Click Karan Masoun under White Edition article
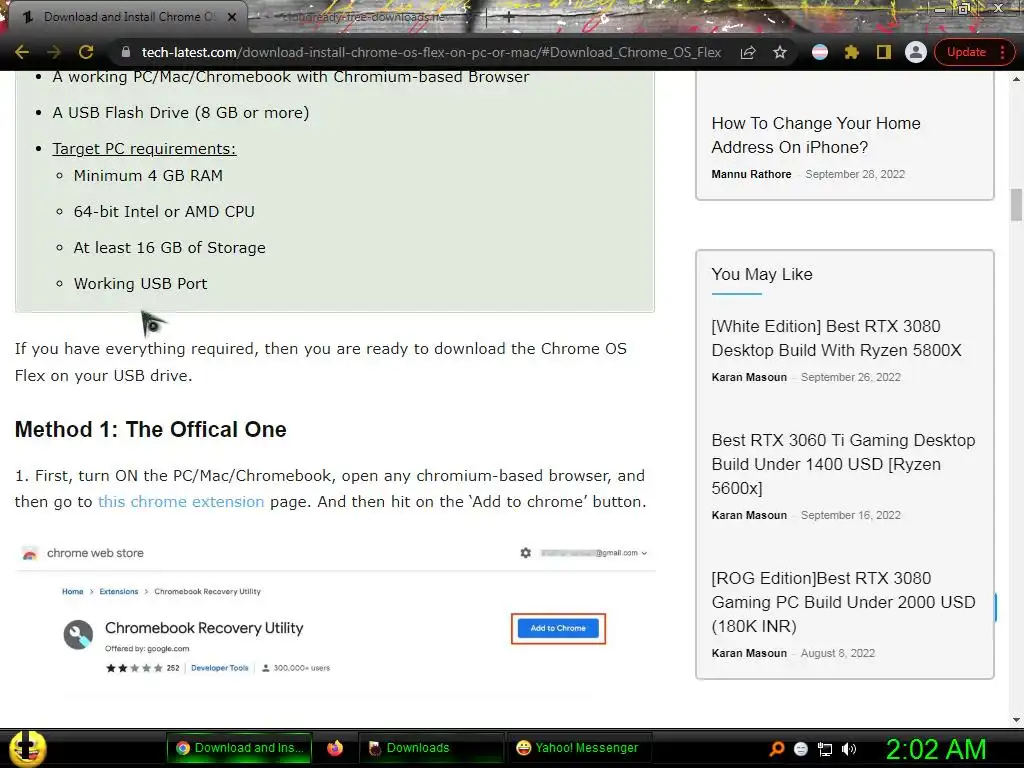Image resolution: width=1024 pixels, height=768 pixels. click(x=749, y=377)
